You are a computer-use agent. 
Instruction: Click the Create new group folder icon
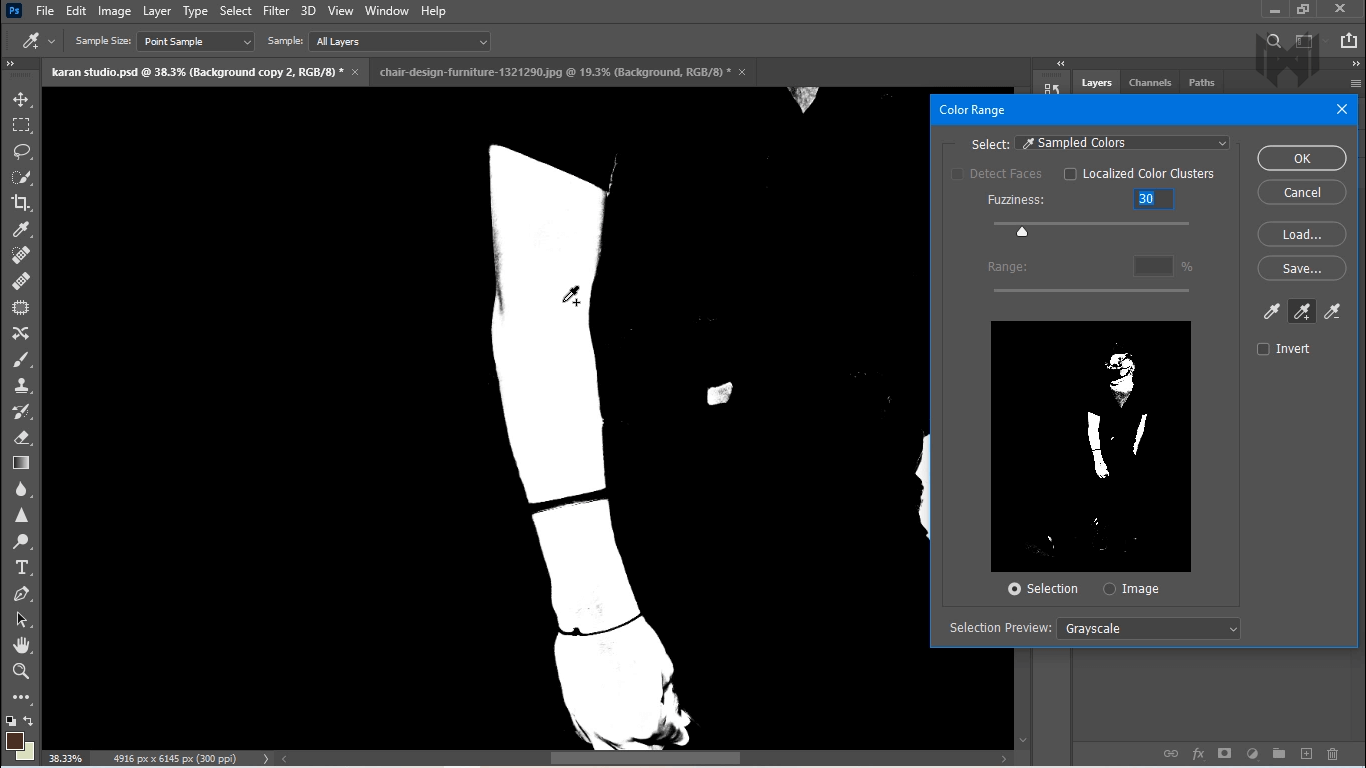pyautogui.click(x=1279, y=754)
